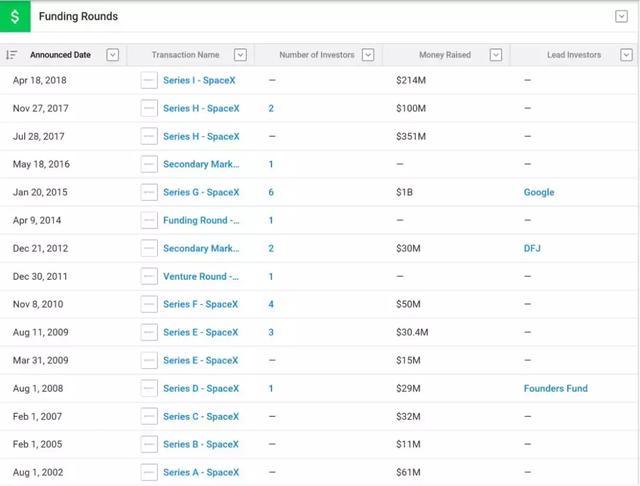
Task: Collapse the Funding Rounds section
Action: pyautogui.click(x=621, y=17)
